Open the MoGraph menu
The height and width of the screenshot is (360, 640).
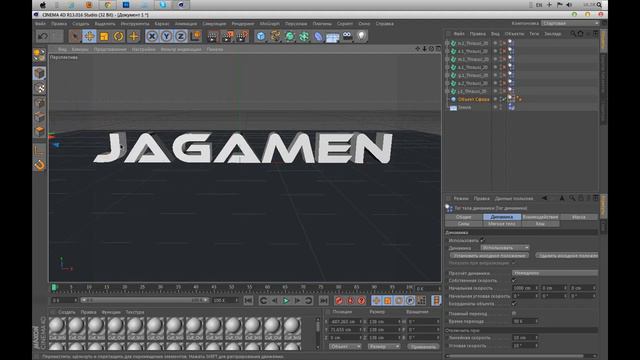point(269,24)
